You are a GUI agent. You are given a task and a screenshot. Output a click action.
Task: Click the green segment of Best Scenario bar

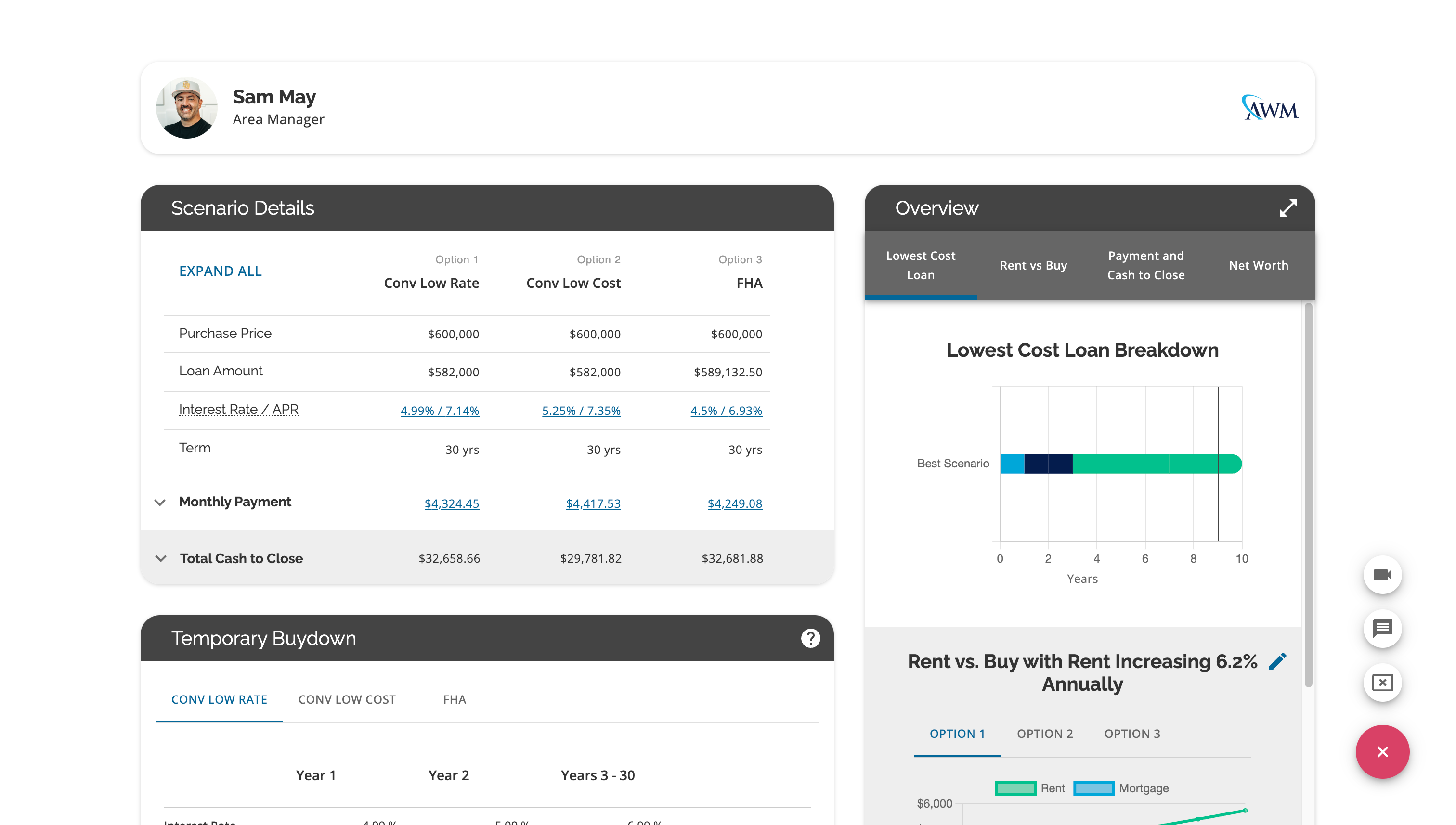(x=1145, y=464)
